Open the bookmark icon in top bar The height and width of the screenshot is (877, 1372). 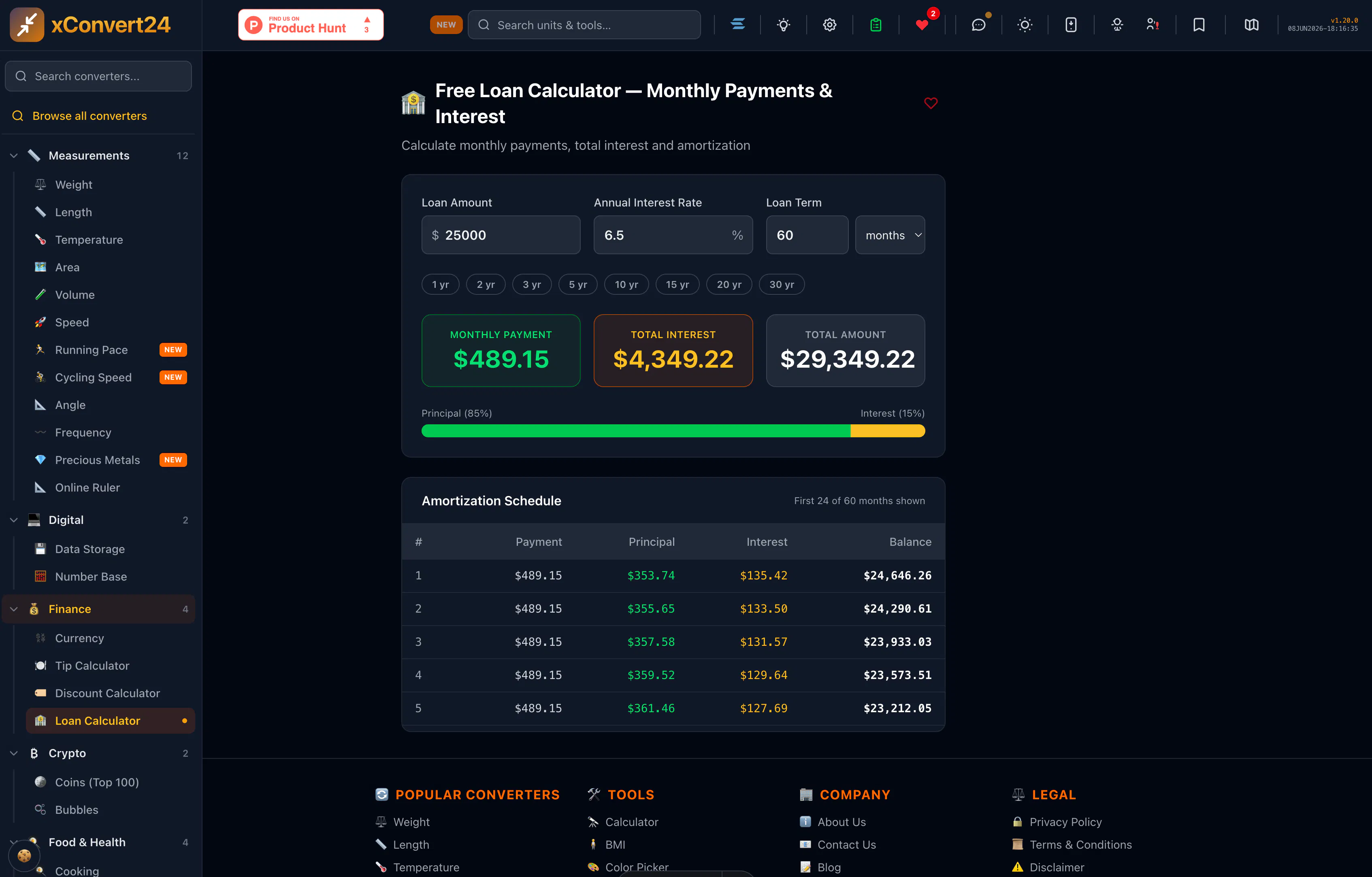[x=1199, y=25]
